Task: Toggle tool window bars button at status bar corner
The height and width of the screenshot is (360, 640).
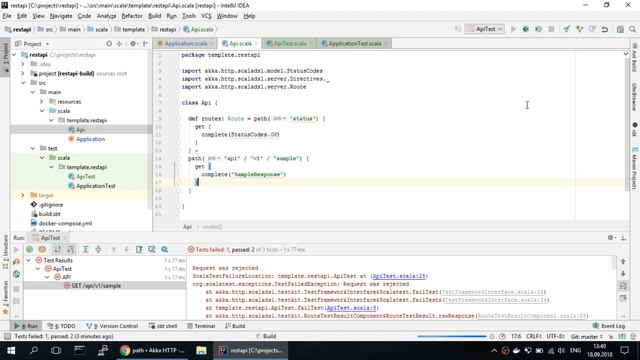Action: pos(7,336)
